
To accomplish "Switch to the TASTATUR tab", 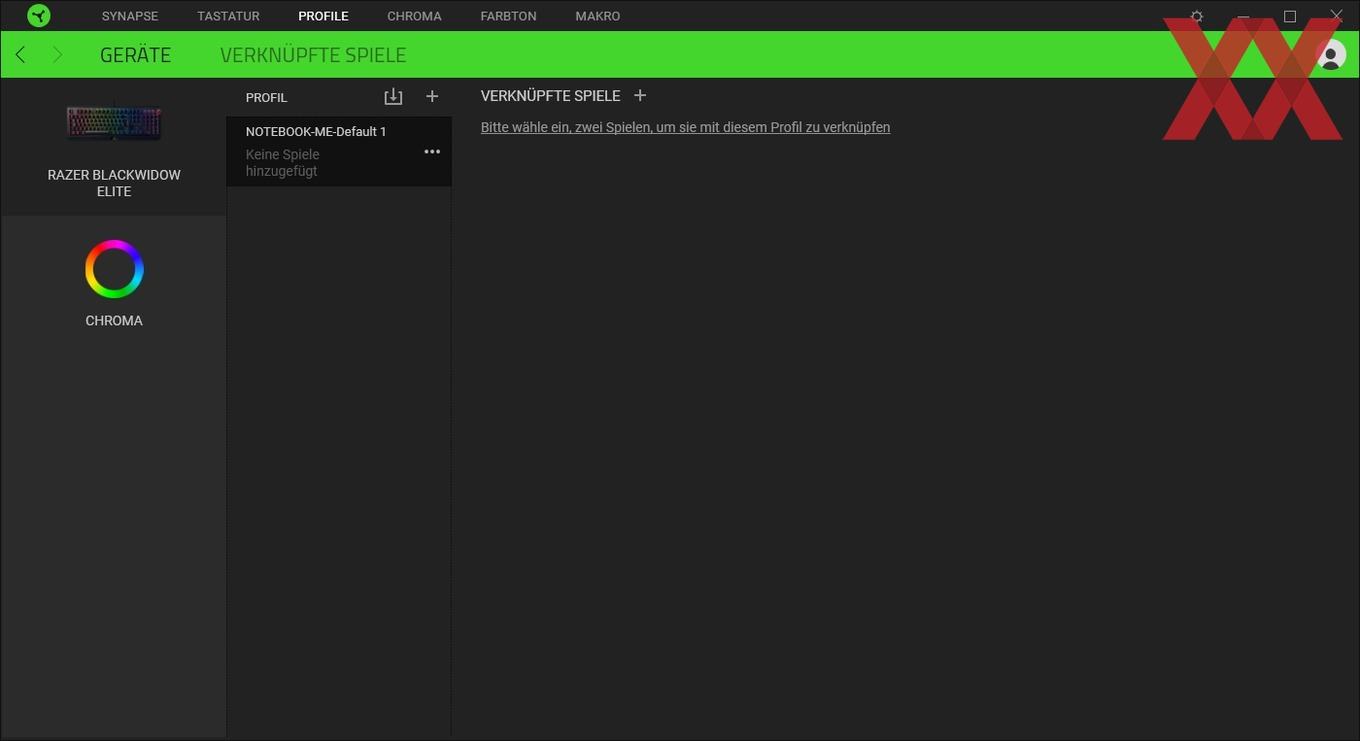I will click(x=228, y=16).
